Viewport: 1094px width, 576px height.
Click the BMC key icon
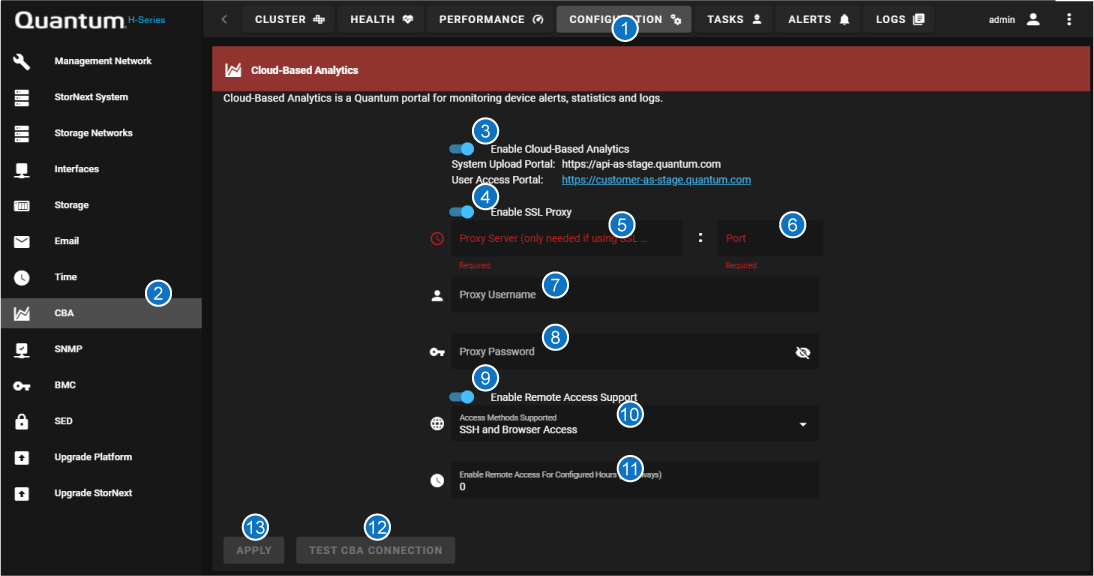[22, 386]
